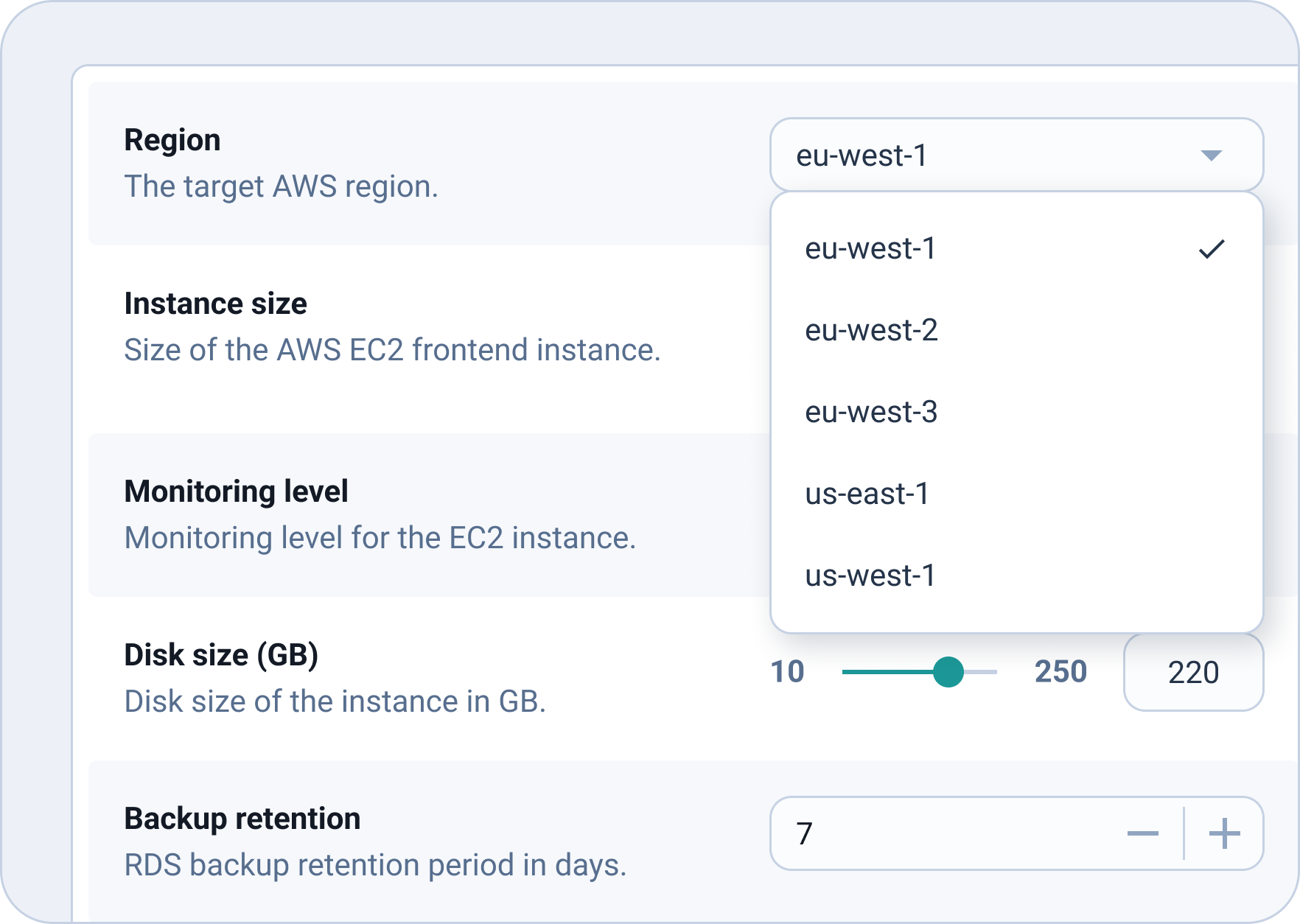The image size is (1300, 924).
Task: Select us-east-1 from the region options
Action: [x=1016, y=494]
